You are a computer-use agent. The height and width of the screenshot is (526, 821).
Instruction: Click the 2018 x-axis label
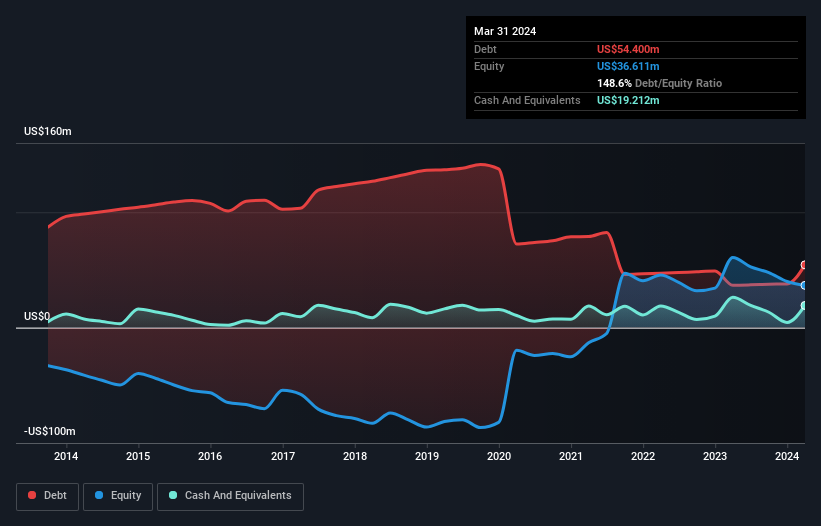tap(355, 456)
